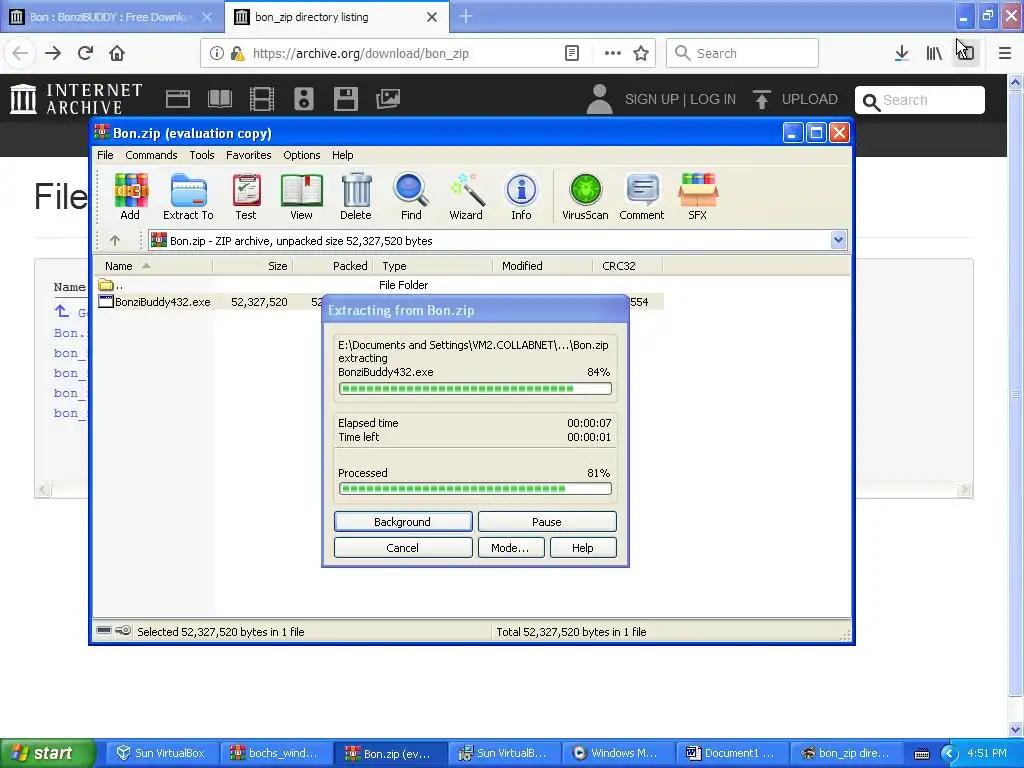Viewport: 1024px width, 768px height.
Task: Cancel the extraction
Action: (403, 548)
